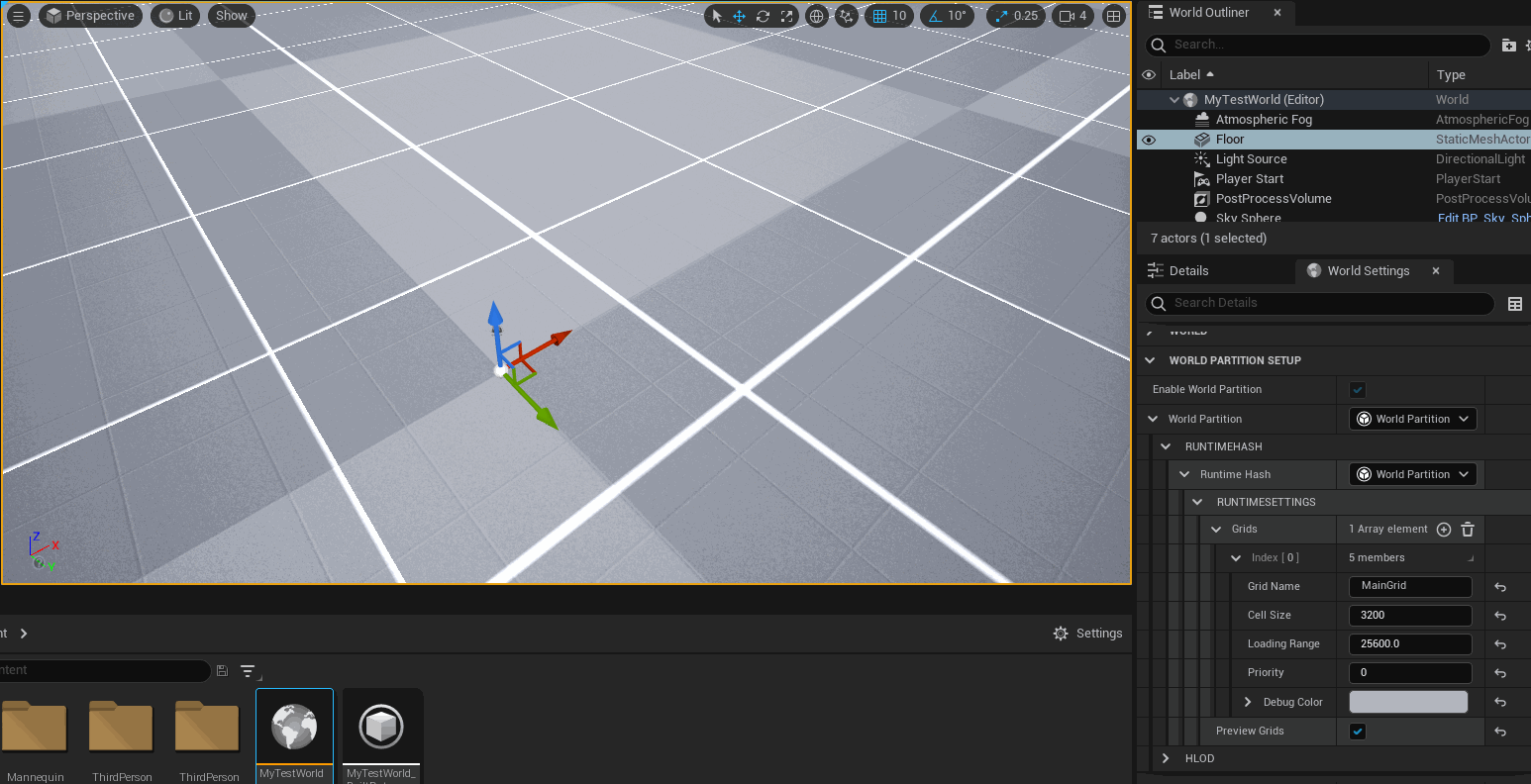This screenshot has height=784, width=1531.
Task: Open the Perspective view mode menu
Action: click(90, 16)
